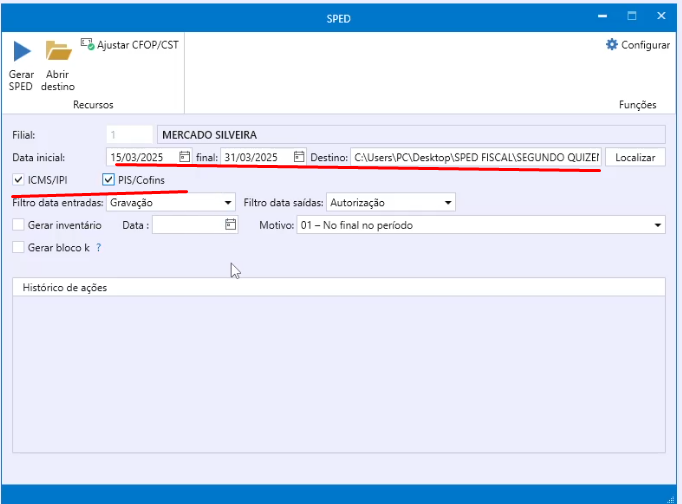The image size is (682, 504).
Task: Uncheck the ICMS/IPI checkbox
Action: point(19,180)
